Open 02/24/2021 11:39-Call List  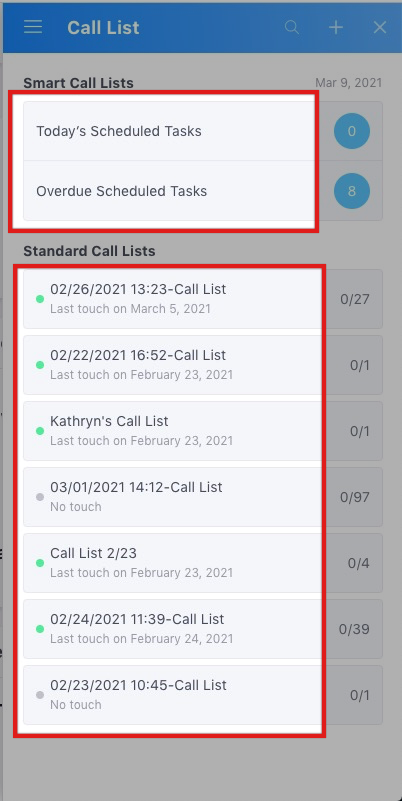[x=203, y=628]
